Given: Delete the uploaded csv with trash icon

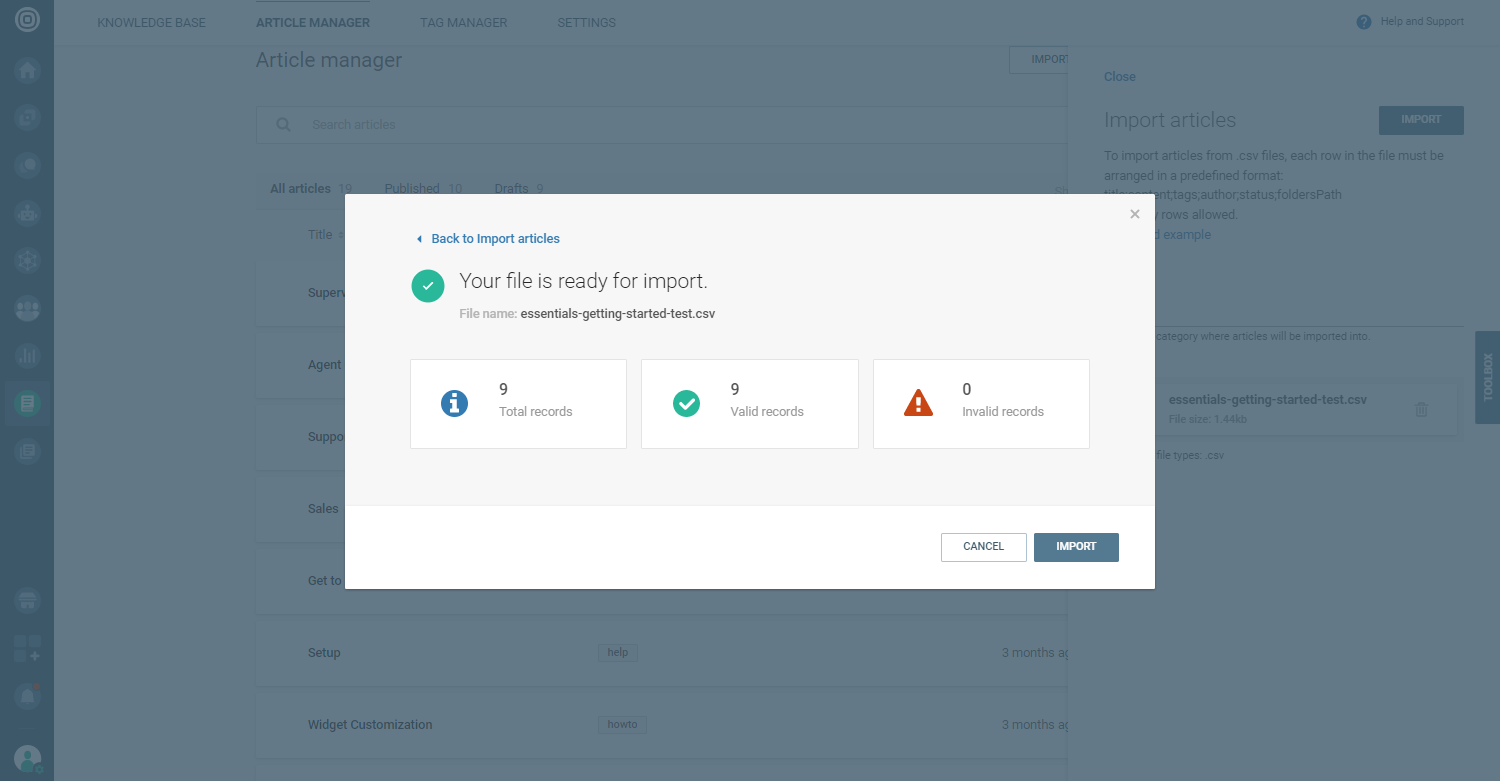Looking at the screenshot, I should pyautogui.click(x=1421, y=409).
